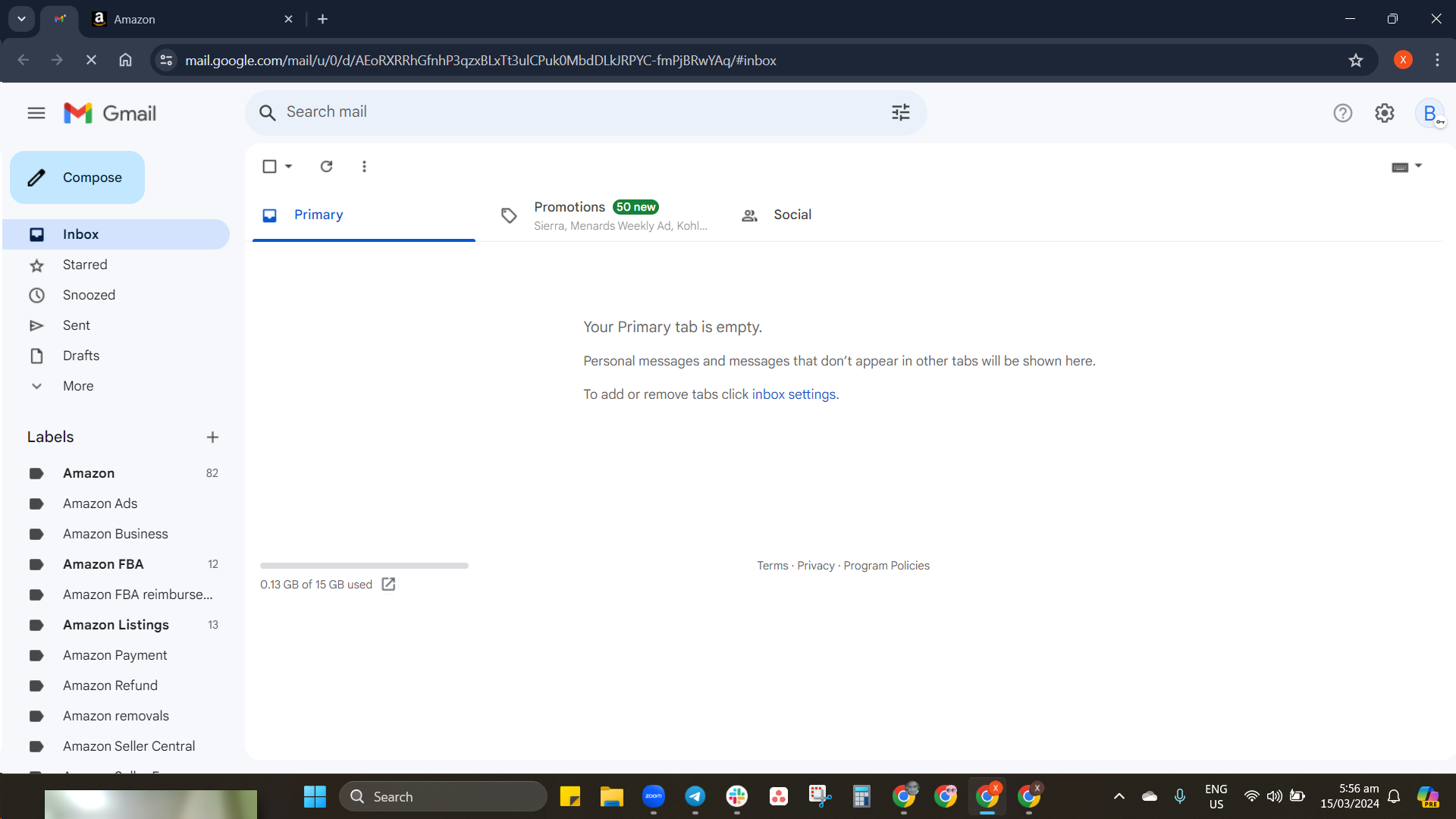The width and height of the screenshot is (1456, 819).
Task: Click the Gmail logo
Action: 110,114
